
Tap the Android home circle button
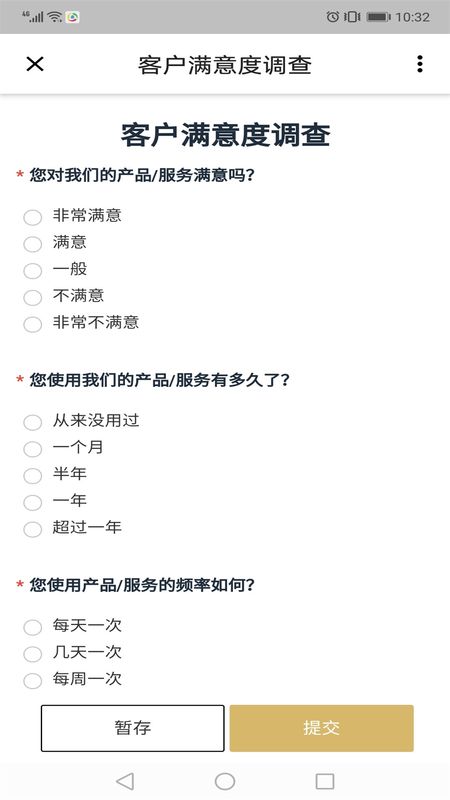point(225,781)
